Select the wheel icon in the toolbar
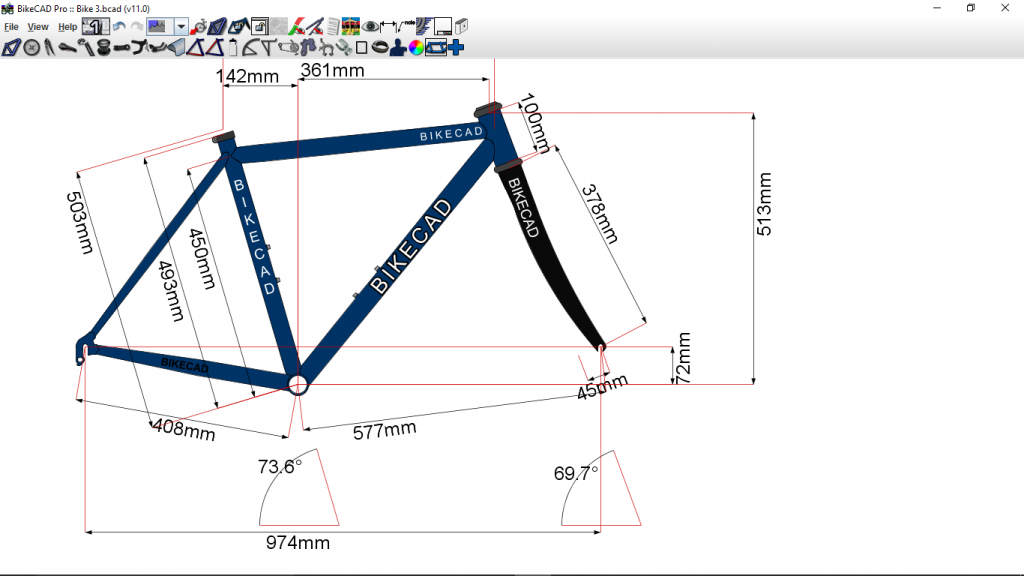Viewport: 1024px width, 576px height. click(x=31, y=47)
